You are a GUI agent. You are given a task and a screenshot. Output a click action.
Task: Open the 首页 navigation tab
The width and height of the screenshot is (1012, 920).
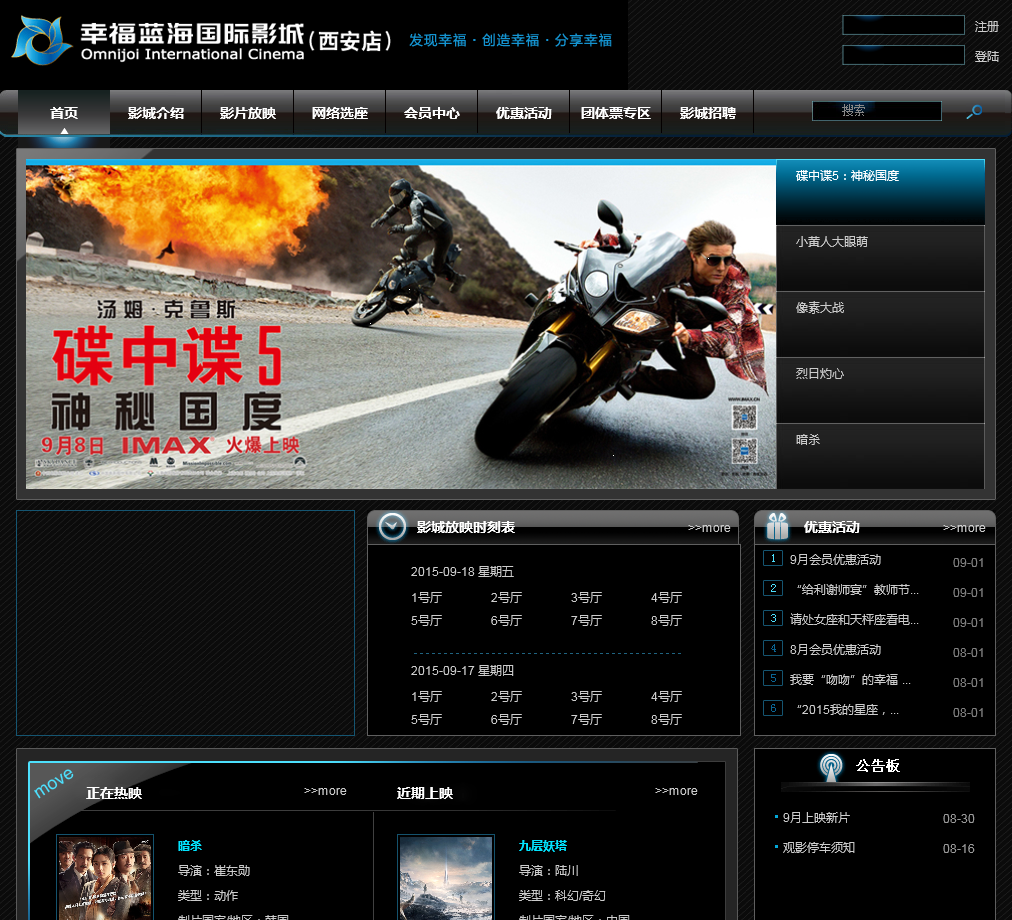coord(64,112)
